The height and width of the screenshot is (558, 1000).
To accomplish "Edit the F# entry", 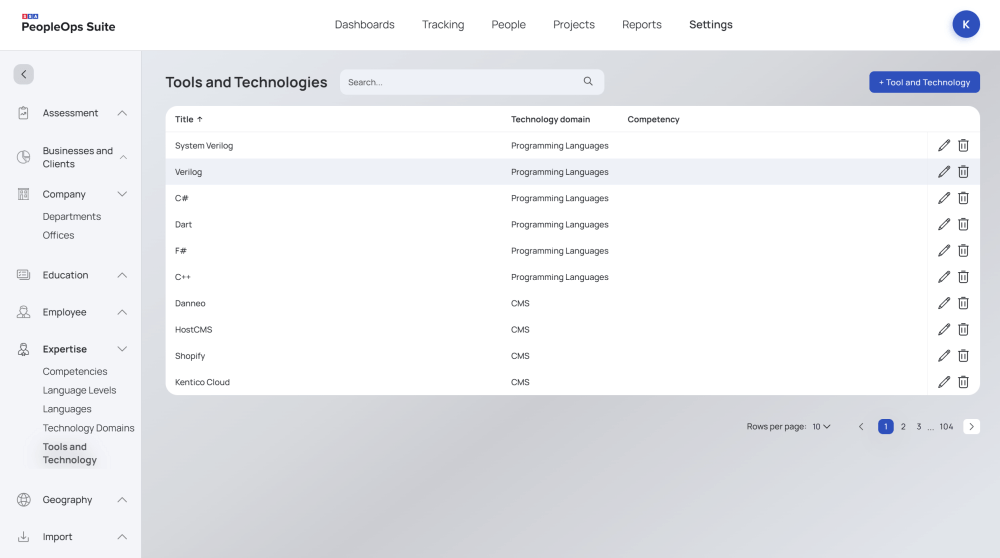I will tap(944, 251).
